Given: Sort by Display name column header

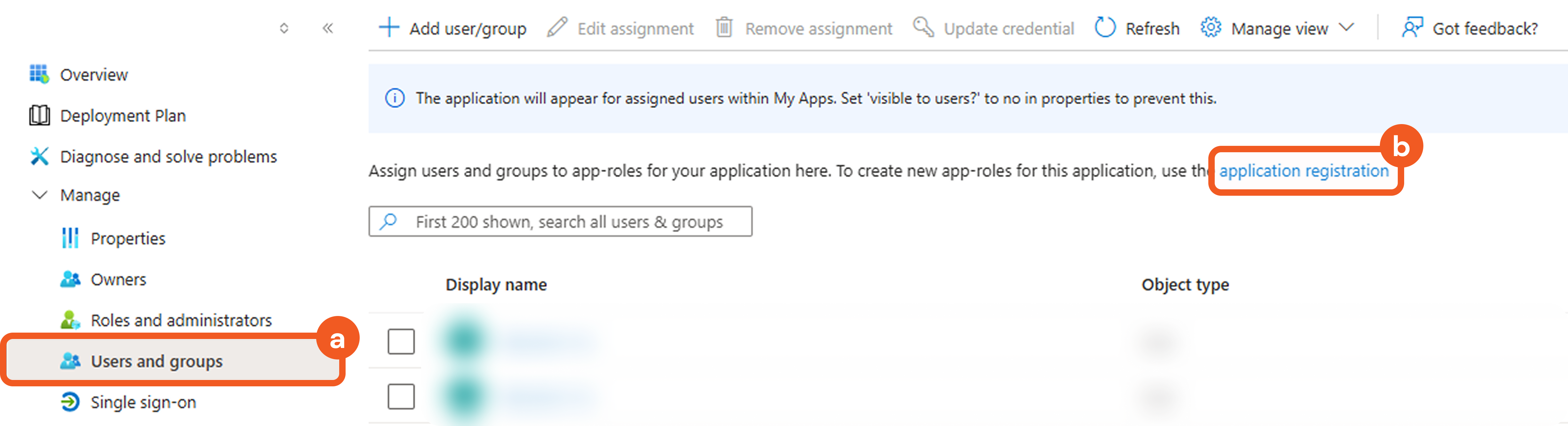Looking at the screenshot, I should [495, 285].
